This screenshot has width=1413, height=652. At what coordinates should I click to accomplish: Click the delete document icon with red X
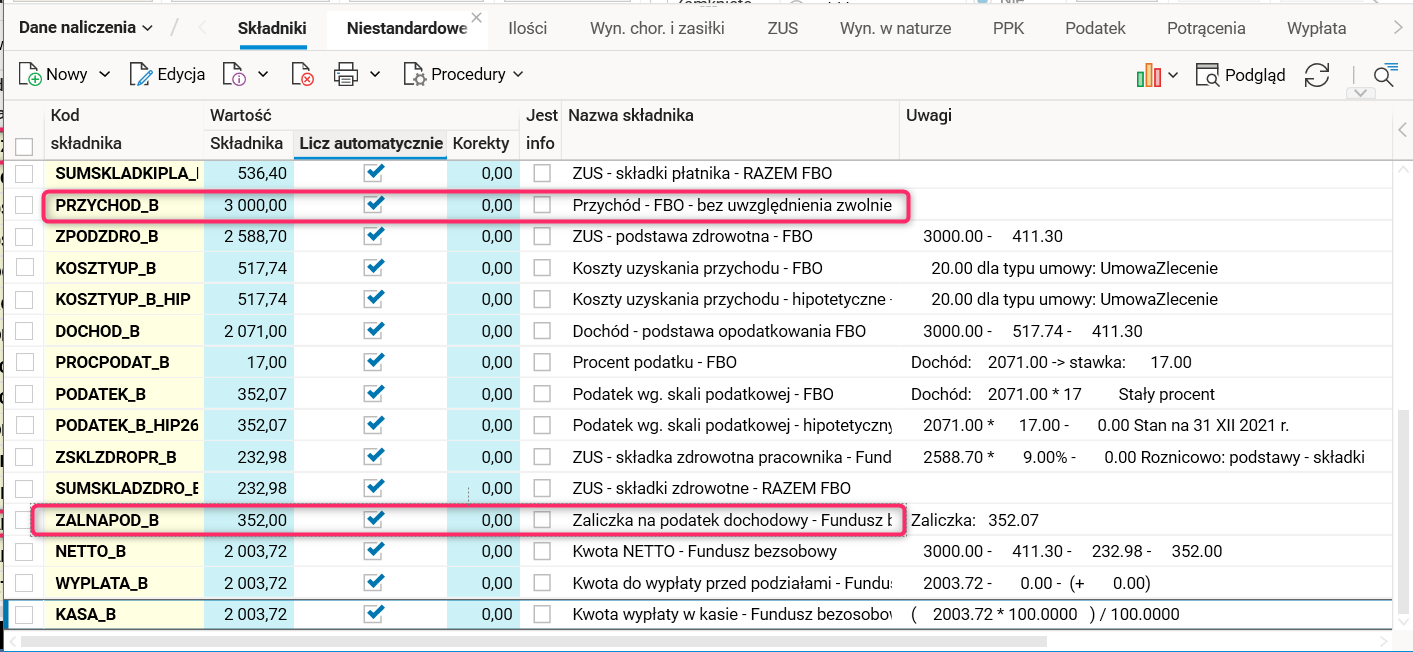(x=302, y=74)
